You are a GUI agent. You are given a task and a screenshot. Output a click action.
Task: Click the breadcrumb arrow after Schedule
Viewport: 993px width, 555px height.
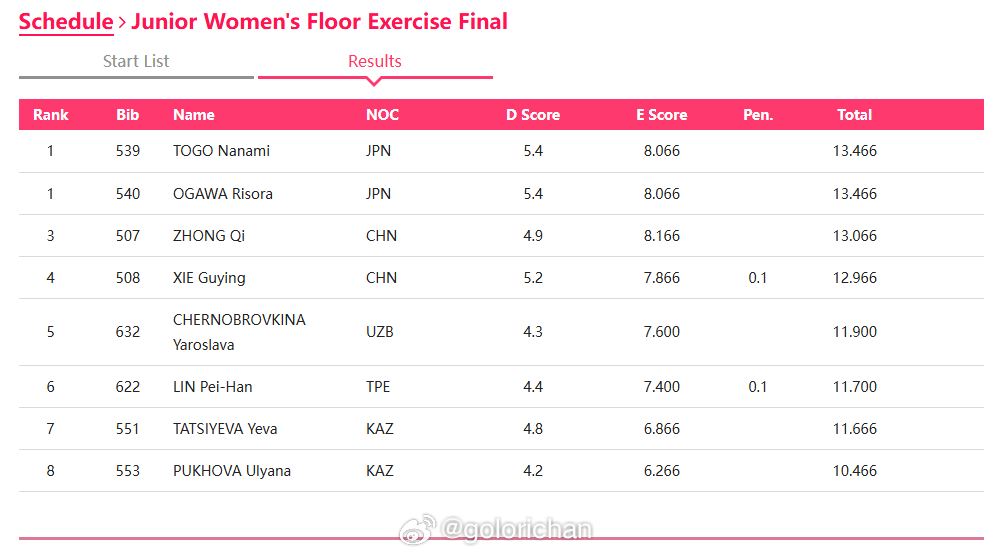[122, 22]
